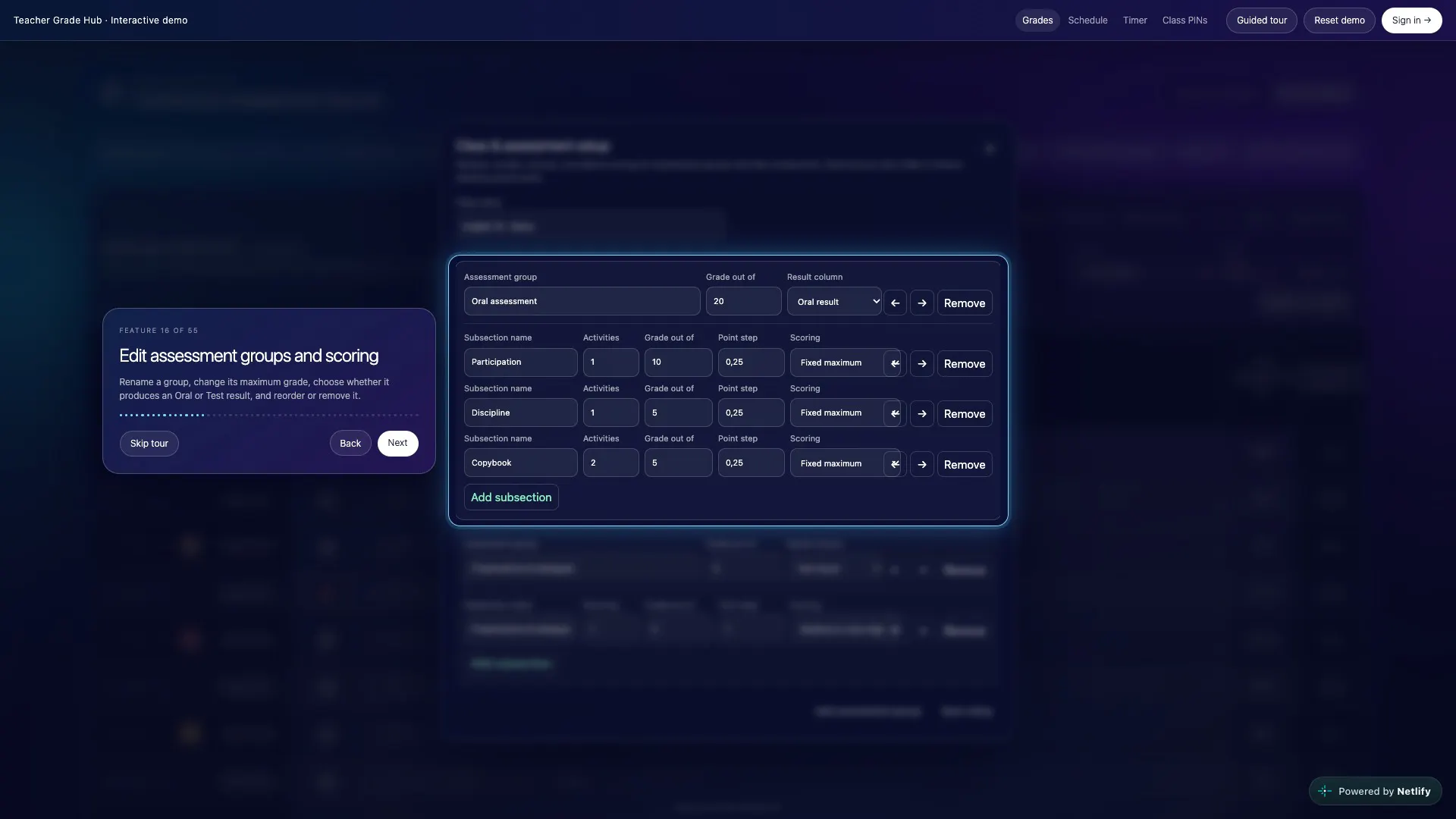Open the Schedule tab

pyautogui.click(x=1087, y=20)
